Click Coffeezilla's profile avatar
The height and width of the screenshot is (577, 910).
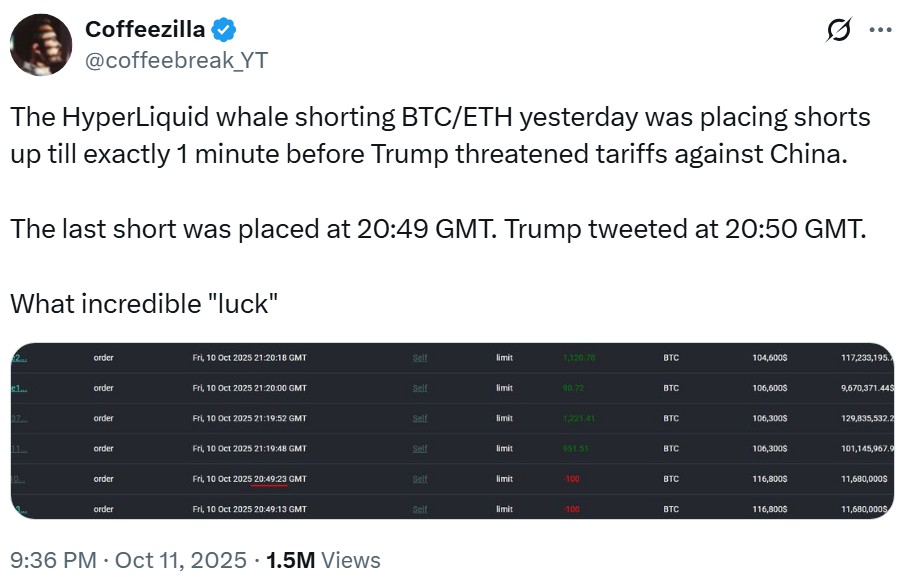(x=41, y=44)
